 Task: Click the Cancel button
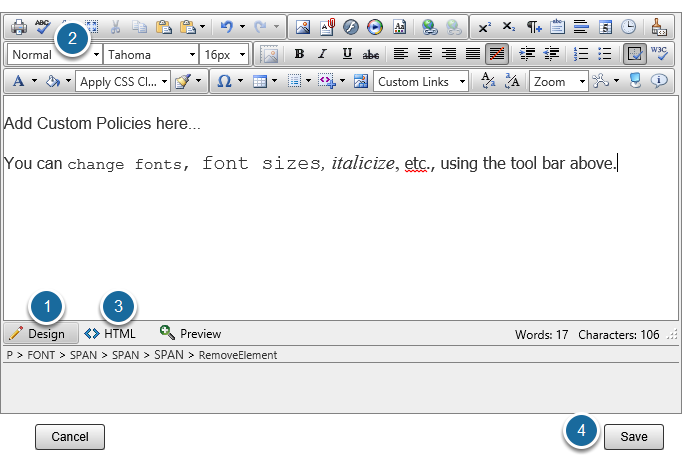click(70, 437)
